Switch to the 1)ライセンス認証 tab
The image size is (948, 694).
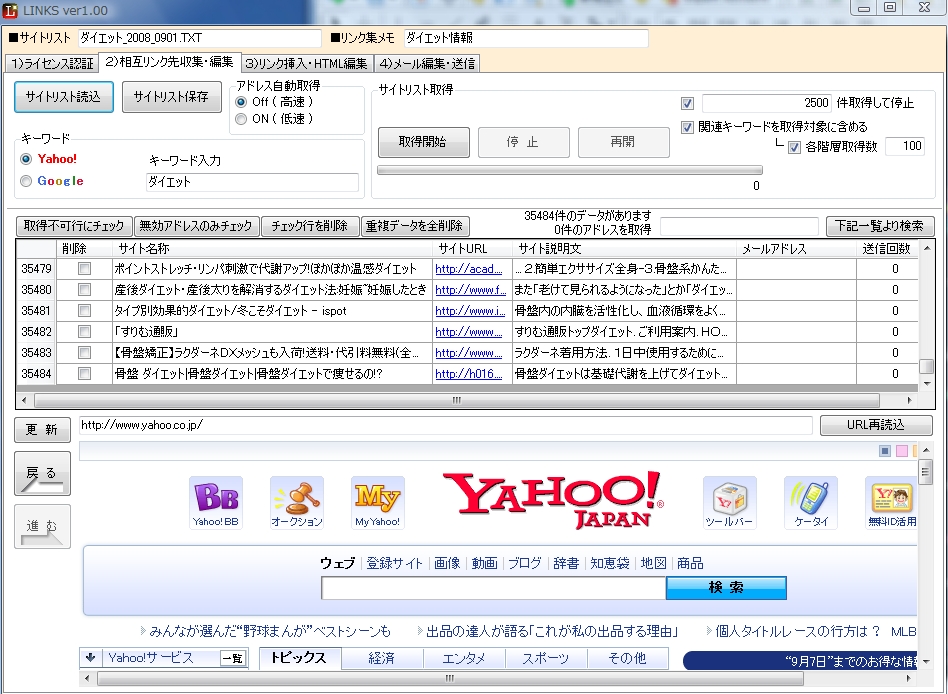click(x=53, y=63)
